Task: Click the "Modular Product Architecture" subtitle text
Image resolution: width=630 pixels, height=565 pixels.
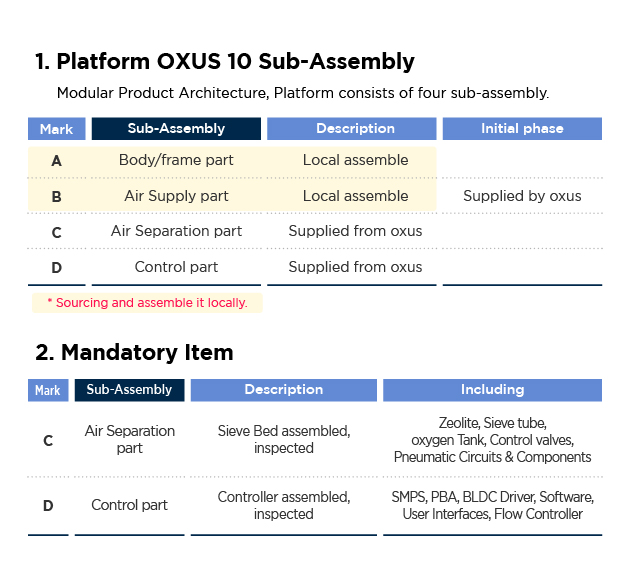Action: coord(302,93)
